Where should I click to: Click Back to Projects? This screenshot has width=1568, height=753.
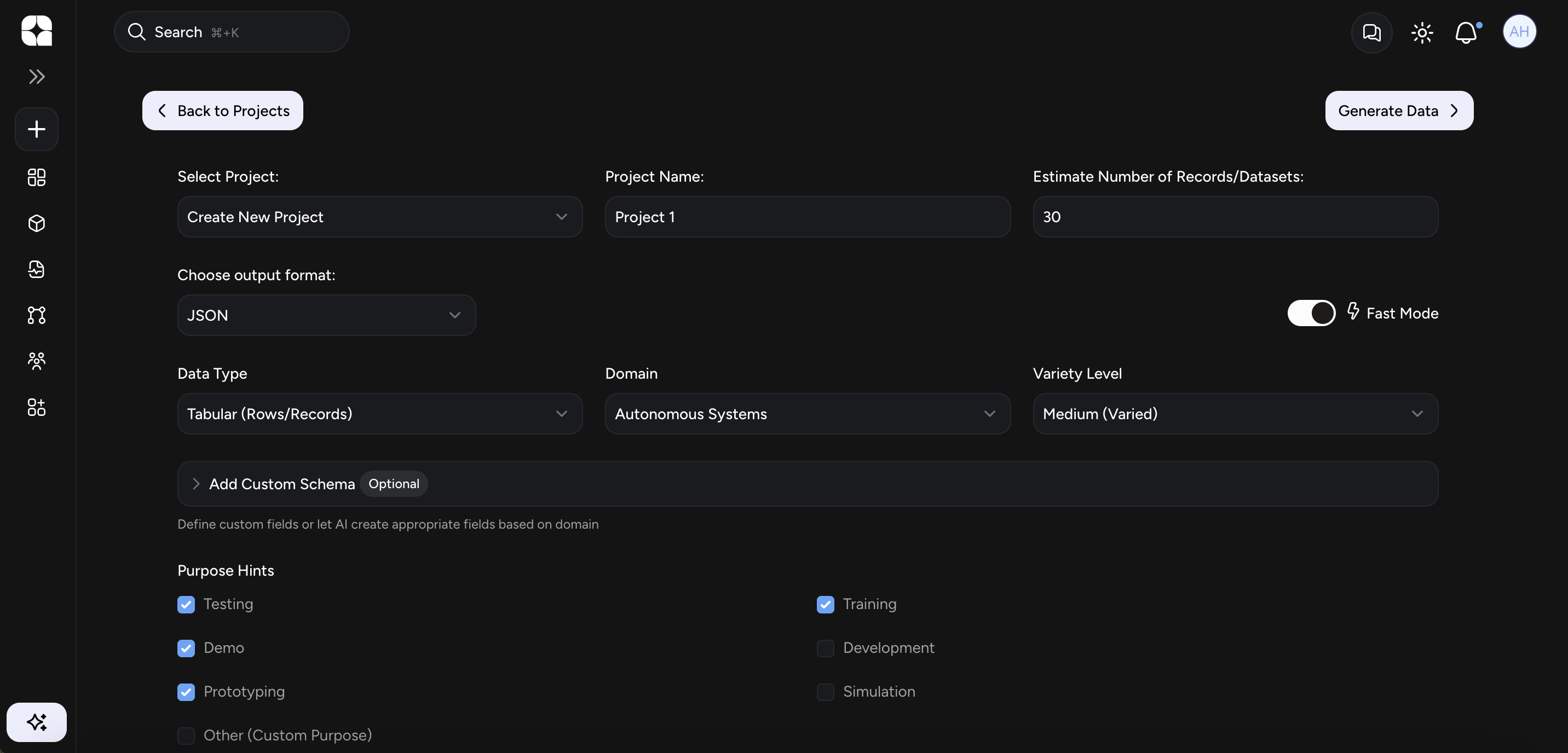point(222,110)
